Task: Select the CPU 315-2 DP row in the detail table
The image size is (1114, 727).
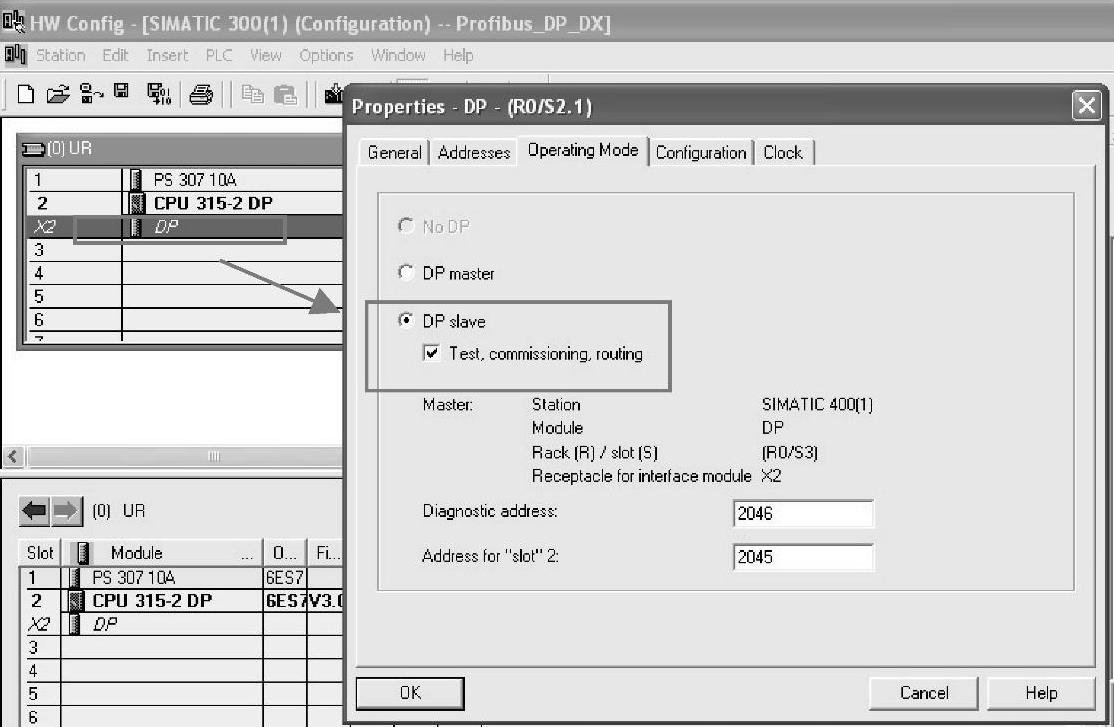Action: click(182, 601)
